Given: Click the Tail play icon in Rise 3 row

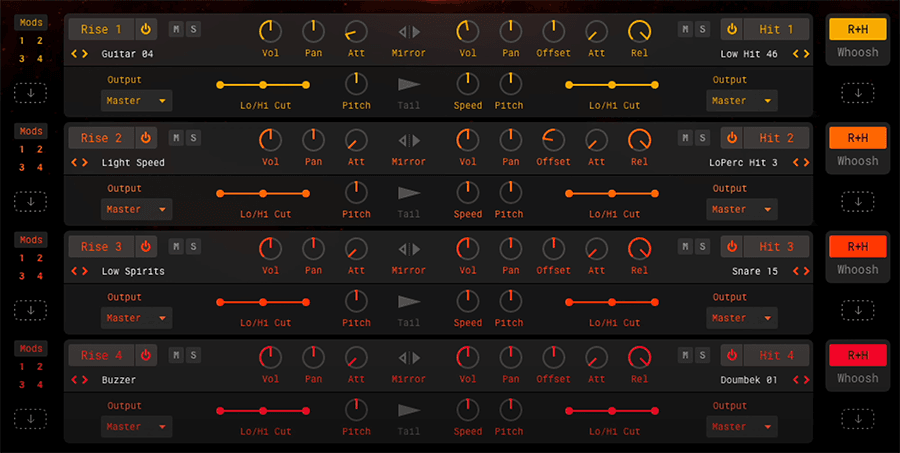Looking at the screenshot, I should [409, 302].
